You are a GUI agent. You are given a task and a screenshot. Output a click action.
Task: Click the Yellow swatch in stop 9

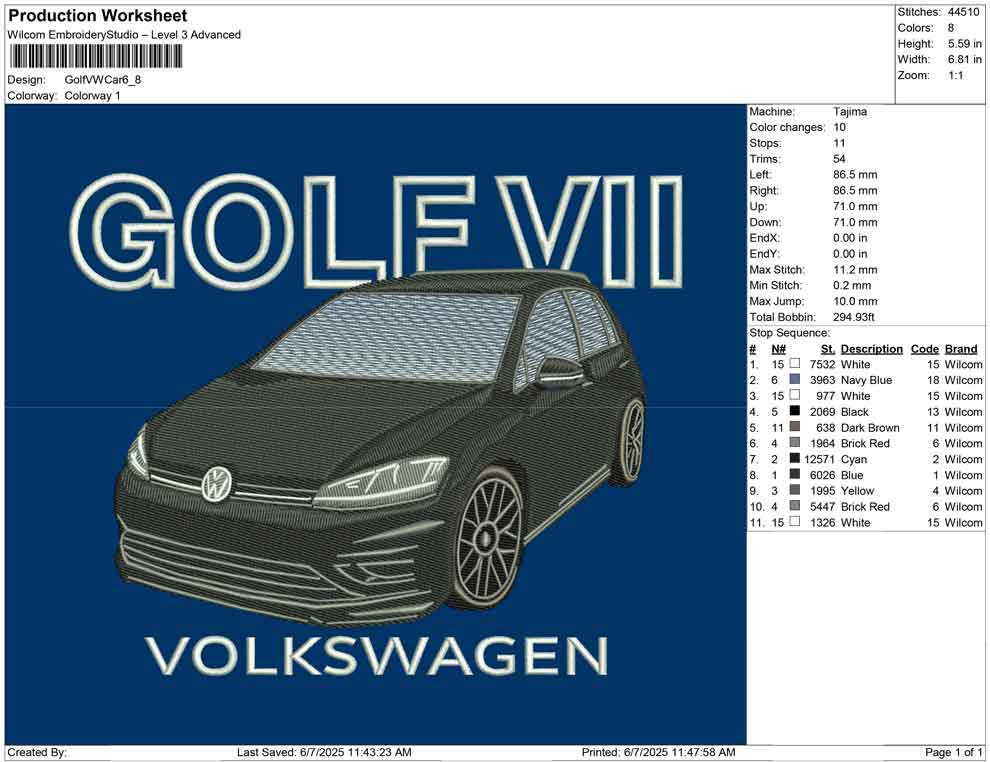click(x=795, y=490)
